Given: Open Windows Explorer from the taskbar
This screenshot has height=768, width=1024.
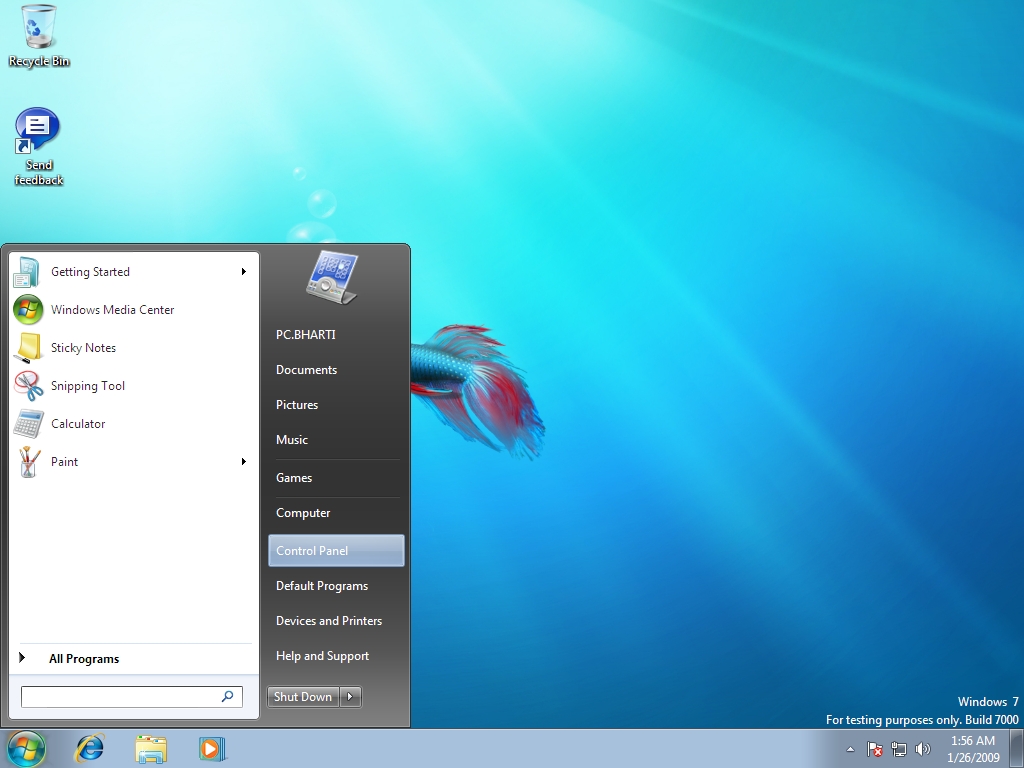Looking at the screenshot, I should pyautogui.click(x=151, y=748).
